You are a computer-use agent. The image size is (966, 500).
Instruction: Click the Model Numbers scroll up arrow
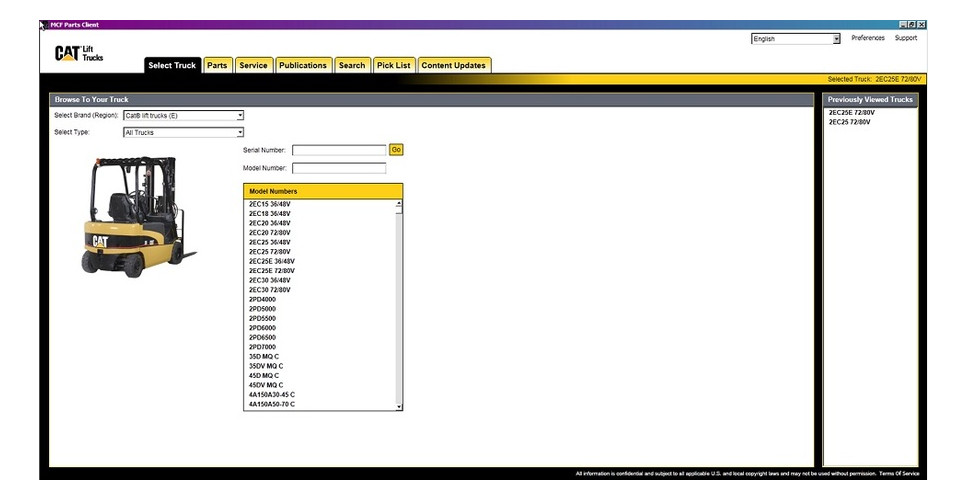[x=399, y=203]
